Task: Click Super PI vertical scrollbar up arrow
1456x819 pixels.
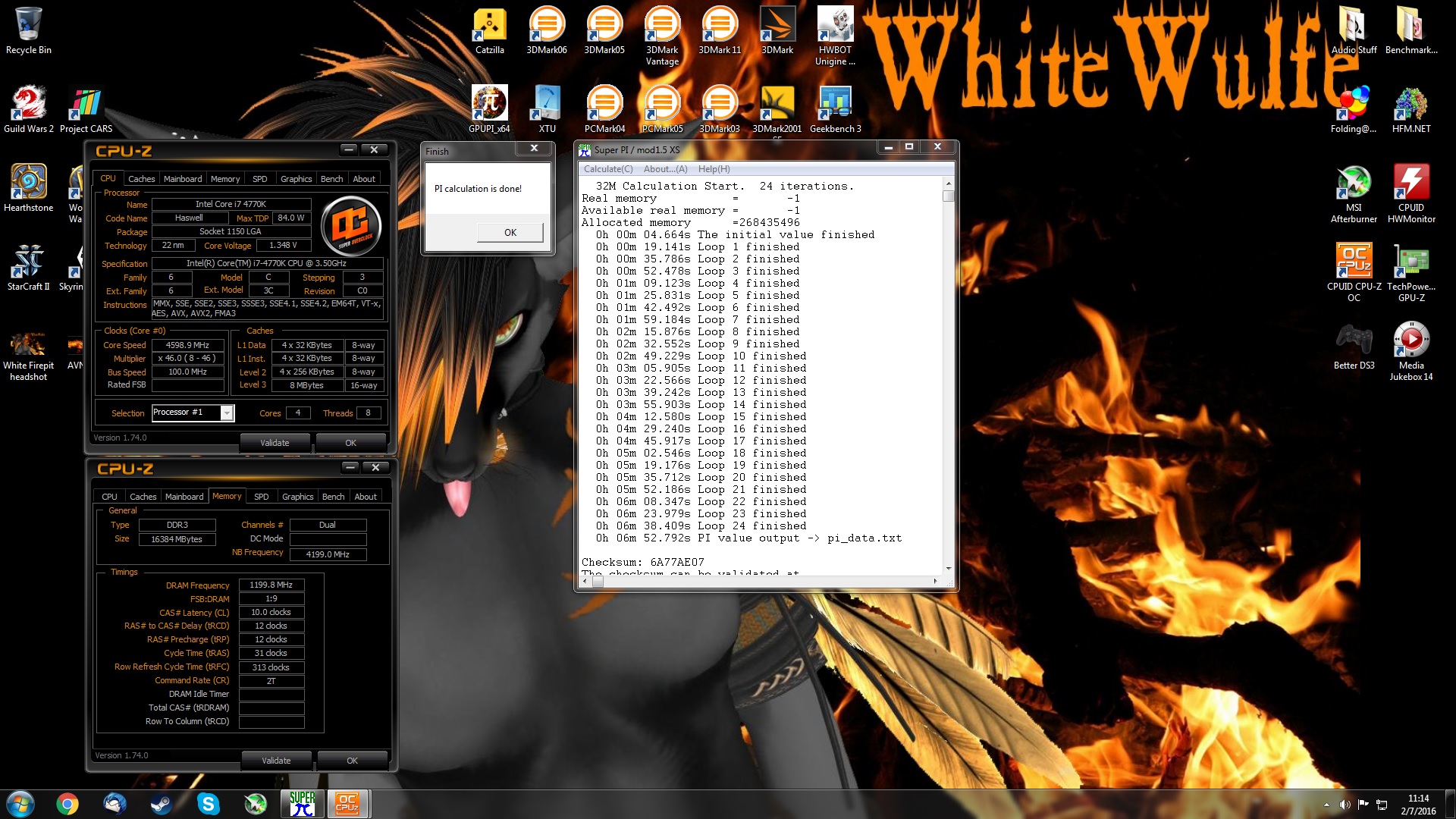Action: [x=948, y=184]
